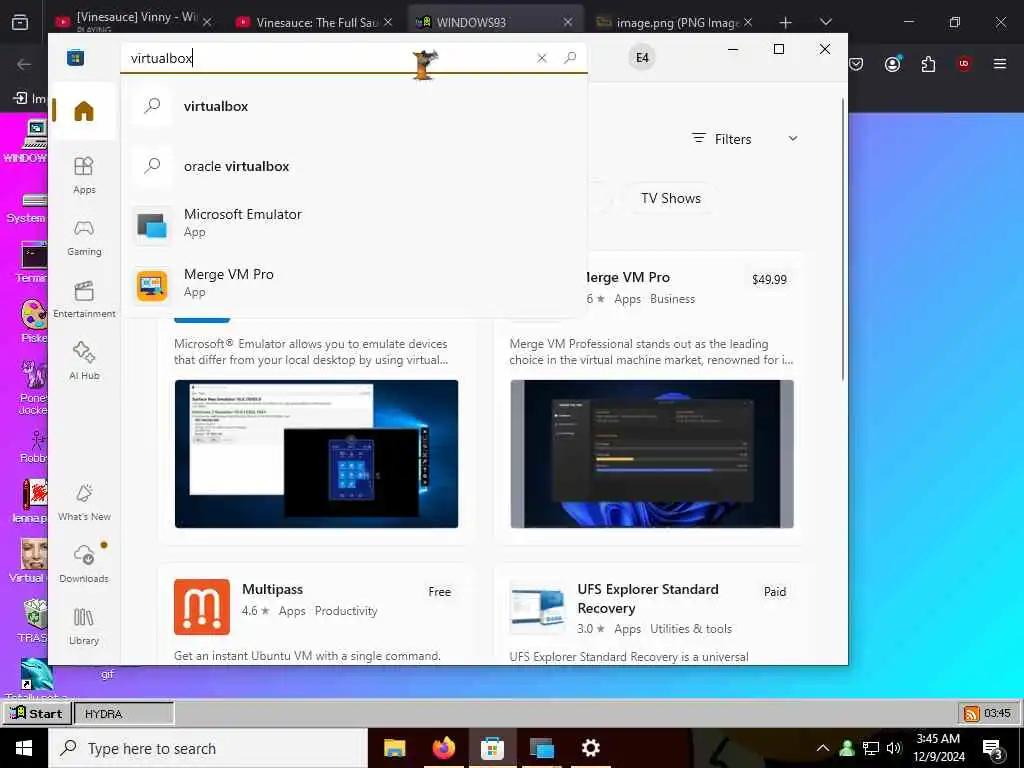Open Downloads in the Store sidebar
This screenshot has width=1024, height=768.
click(x=84, y=563)
